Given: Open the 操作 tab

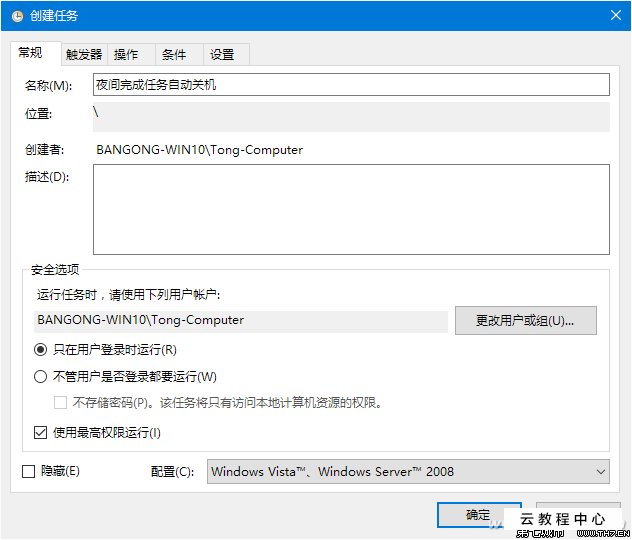Looking at the screenshot, I should 126,55.
